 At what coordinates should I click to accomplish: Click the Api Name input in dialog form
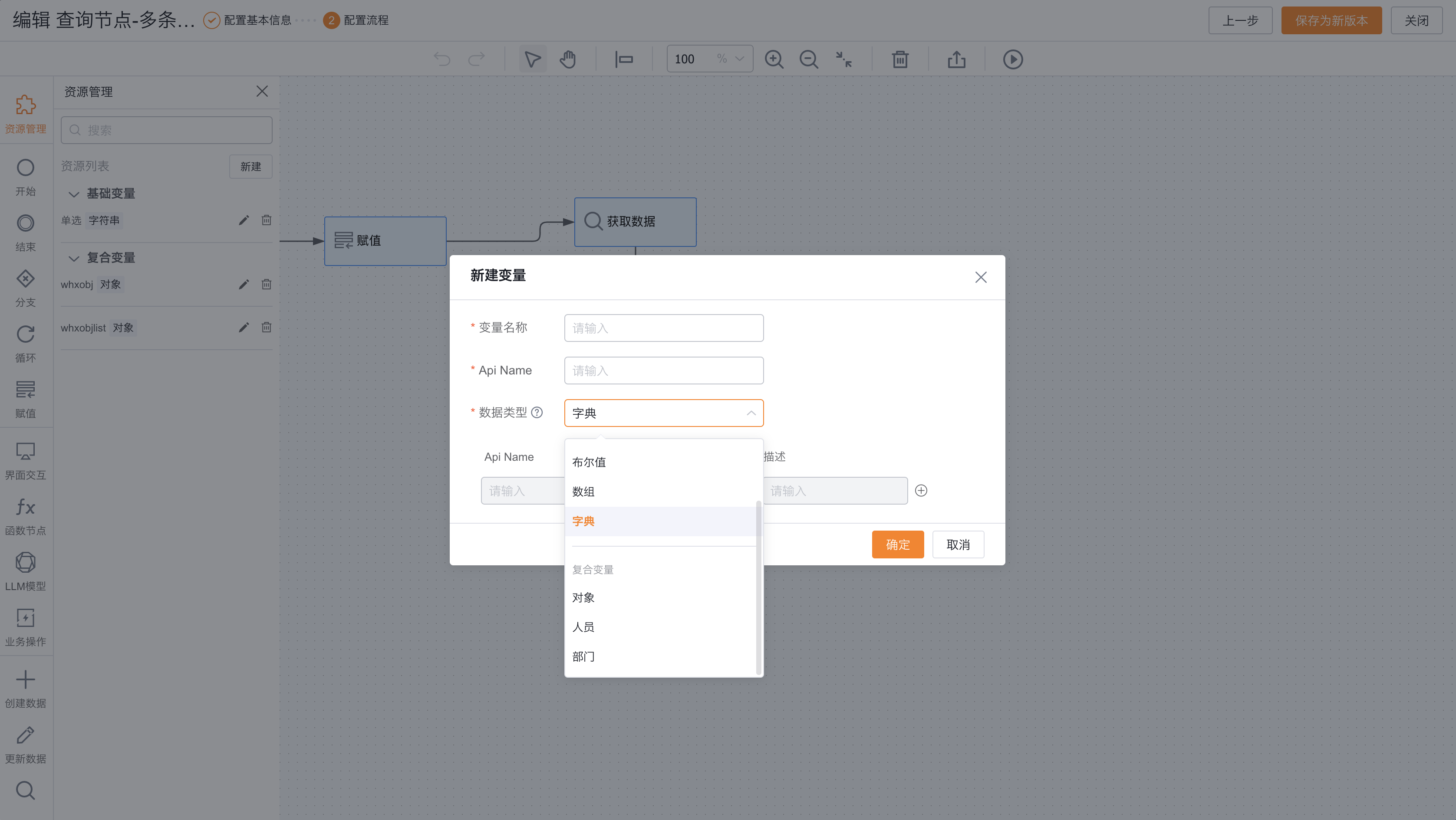point(664,371)
